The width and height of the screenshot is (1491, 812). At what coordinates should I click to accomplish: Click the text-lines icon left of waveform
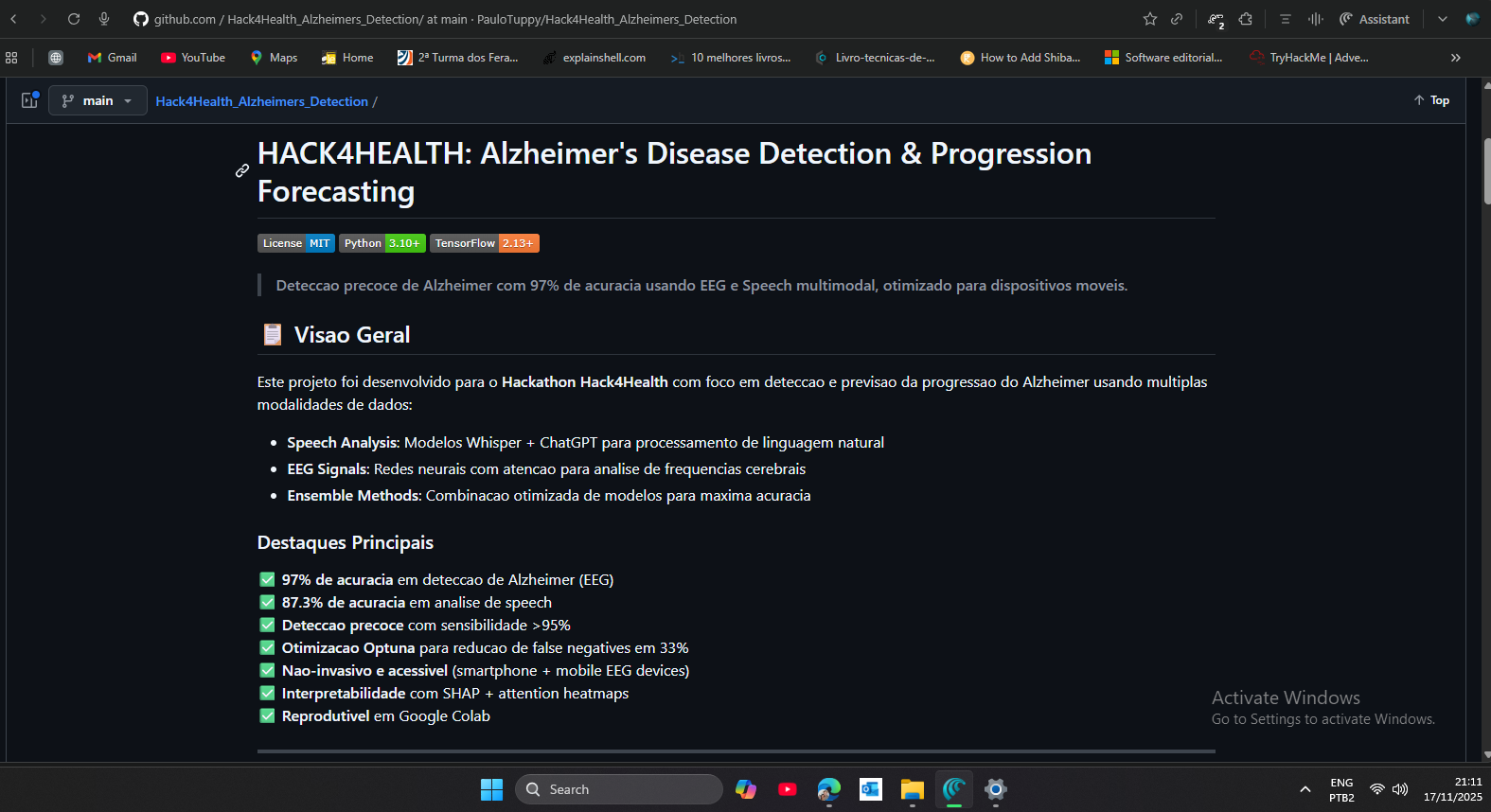pyautogui.click(x=1286, y=19)
